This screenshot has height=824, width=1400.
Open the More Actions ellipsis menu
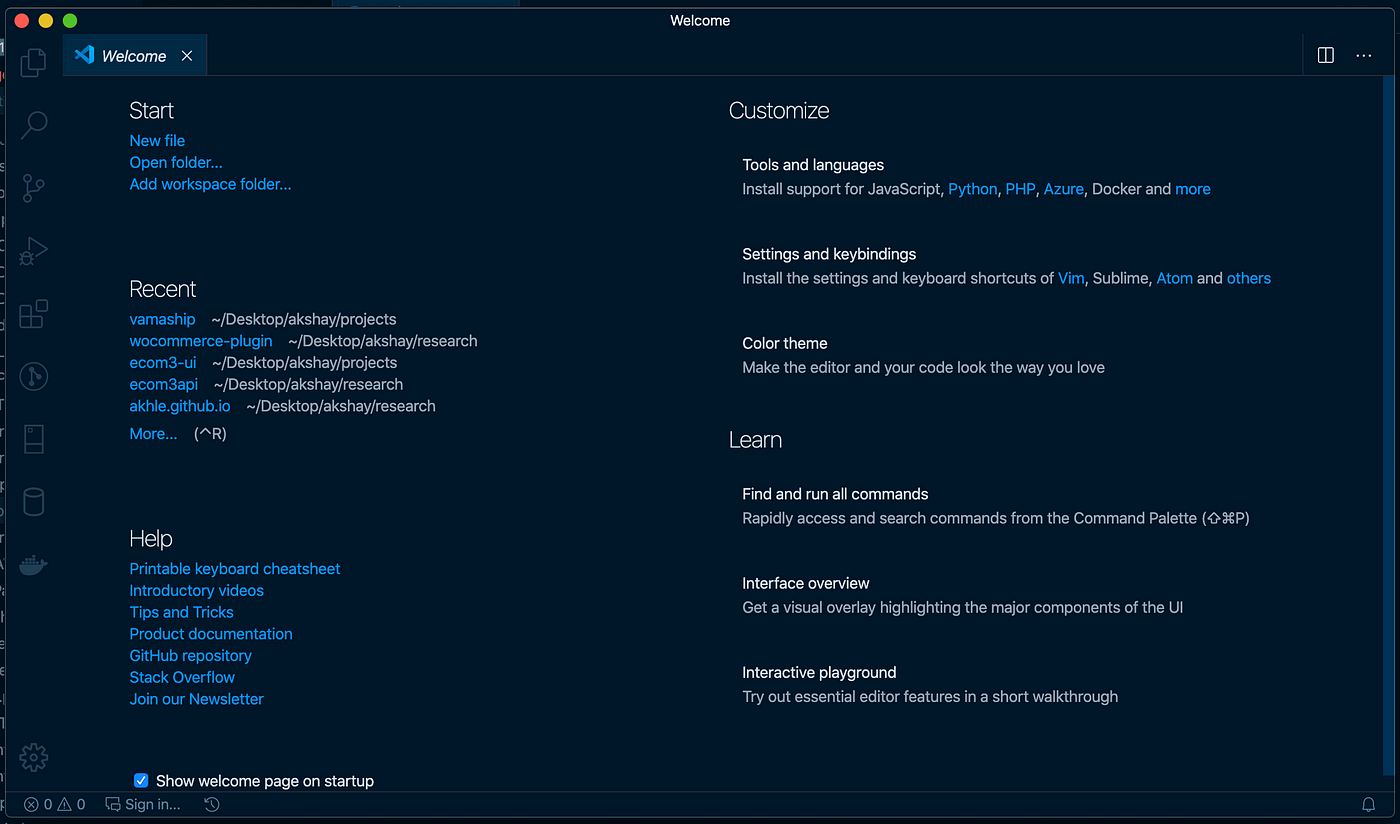coord(1364,56)
